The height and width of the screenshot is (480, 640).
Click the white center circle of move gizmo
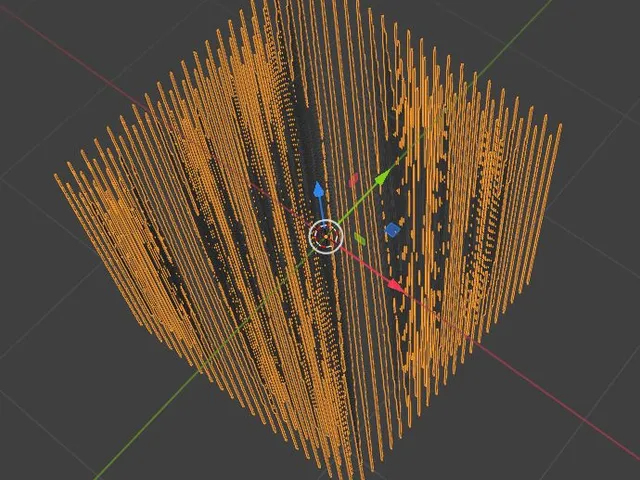coord(326,236)
